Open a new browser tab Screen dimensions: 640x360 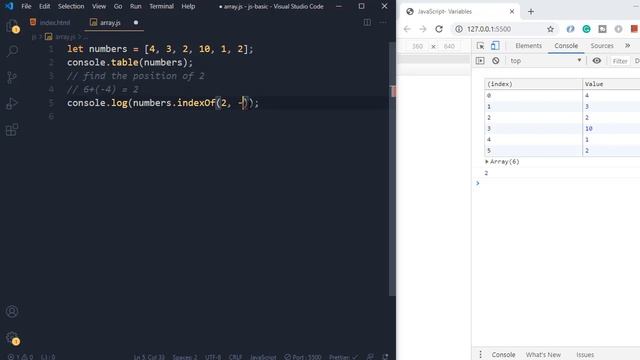[531, 11]
